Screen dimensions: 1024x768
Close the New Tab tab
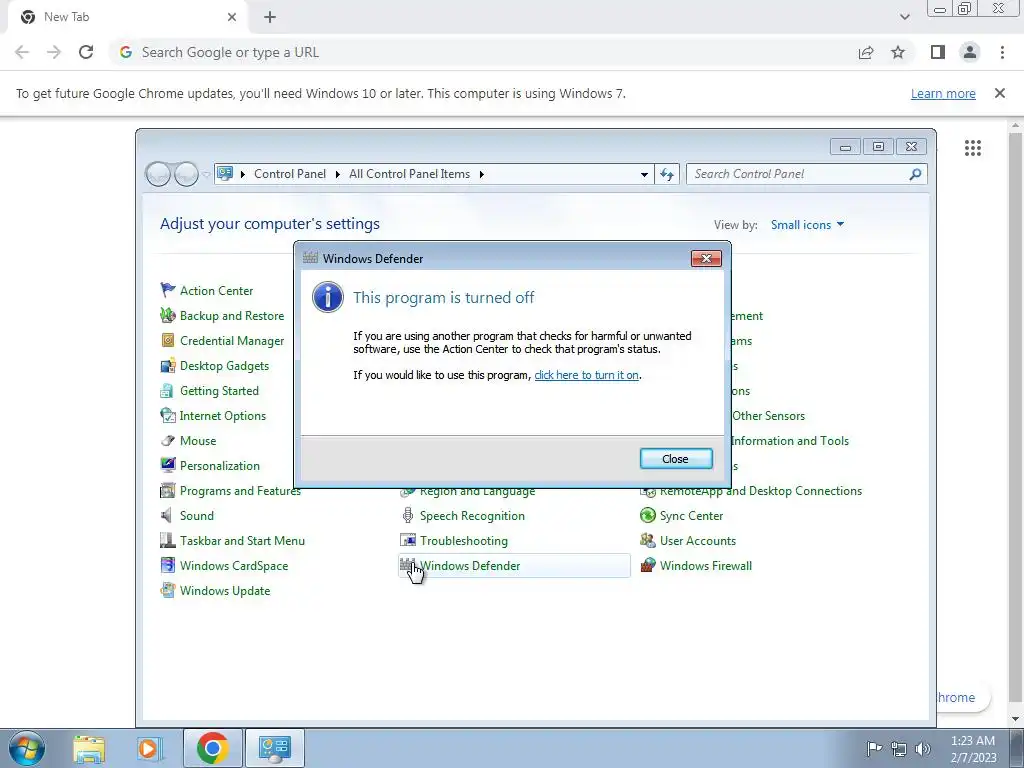coord(232,18)
